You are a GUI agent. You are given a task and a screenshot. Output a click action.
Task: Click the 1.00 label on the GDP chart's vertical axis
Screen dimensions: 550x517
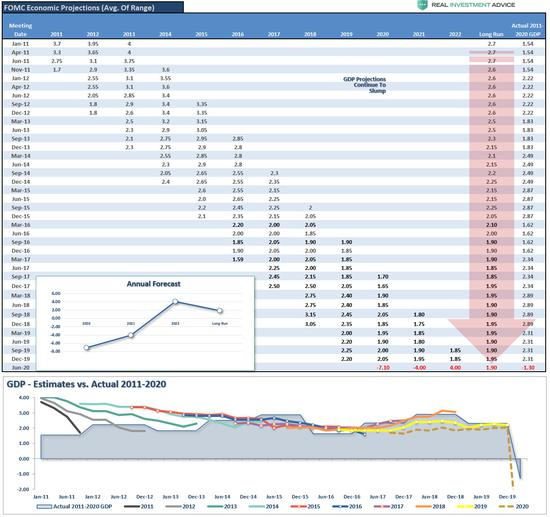click(x=24, y=443)
